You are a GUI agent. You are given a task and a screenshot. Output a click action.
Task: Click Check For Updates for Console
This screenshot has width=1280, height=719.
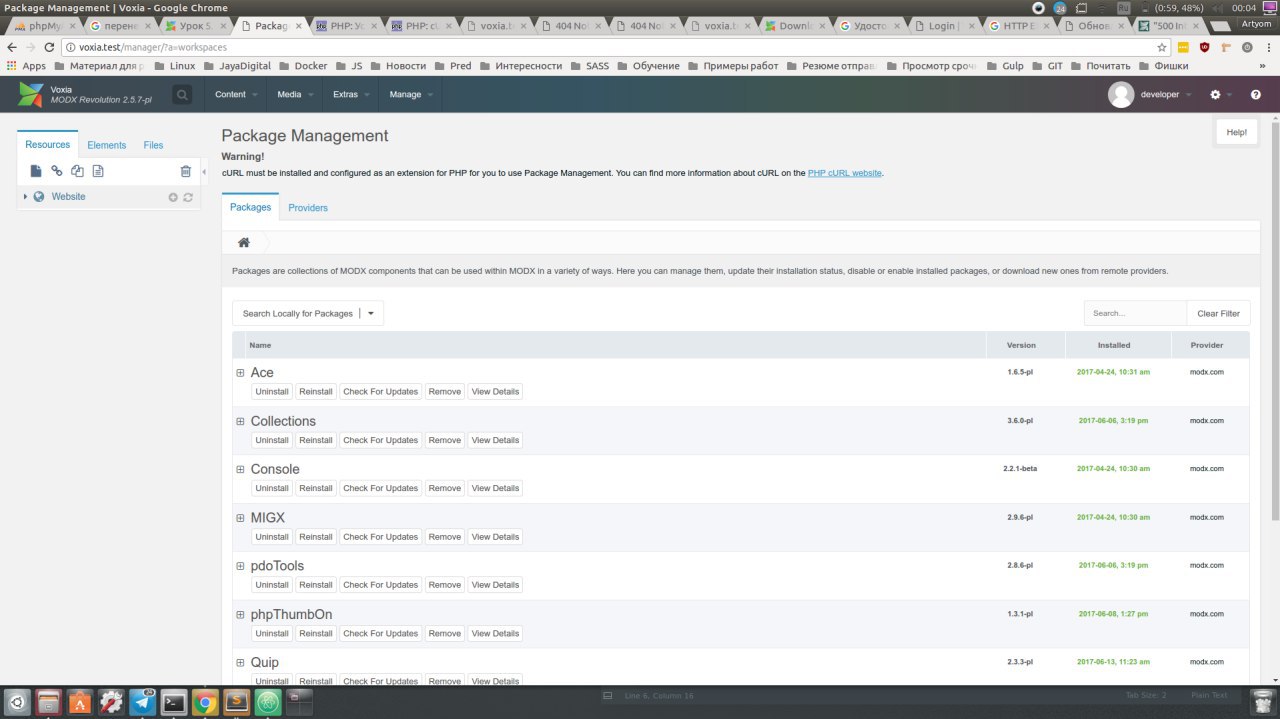pos(381,488)
